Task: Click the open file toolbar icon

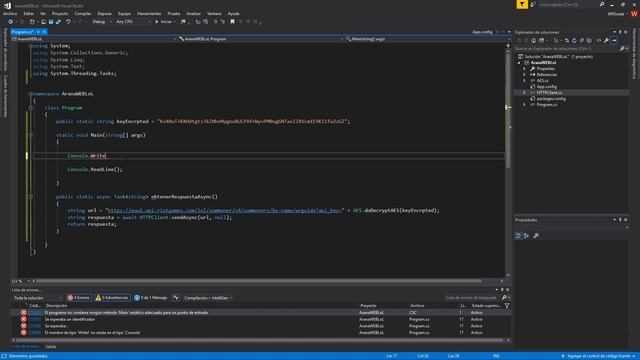Action: pos(43,22)
